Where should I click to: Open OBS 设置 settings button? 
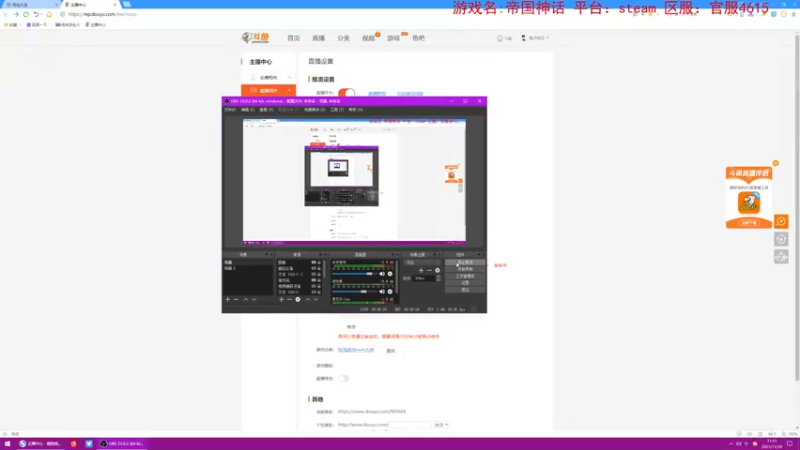click(465, 283)
